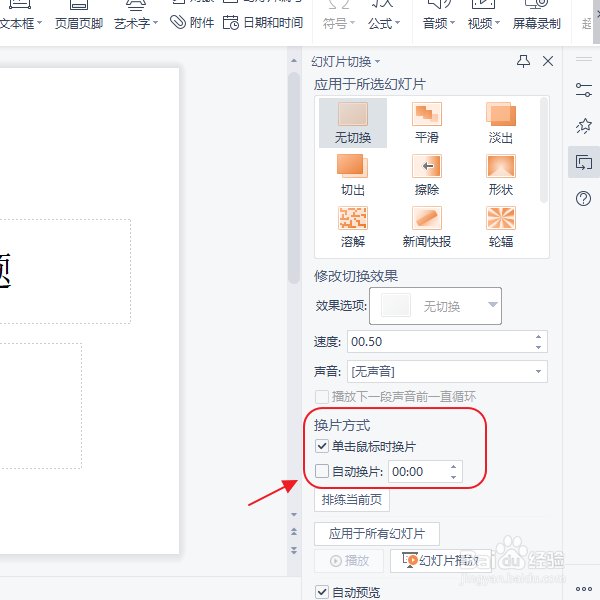Viewport: 600px width, 600px height.
Task: Enable the 自动换片 checkbox
Action: click(x=321, y=471)
